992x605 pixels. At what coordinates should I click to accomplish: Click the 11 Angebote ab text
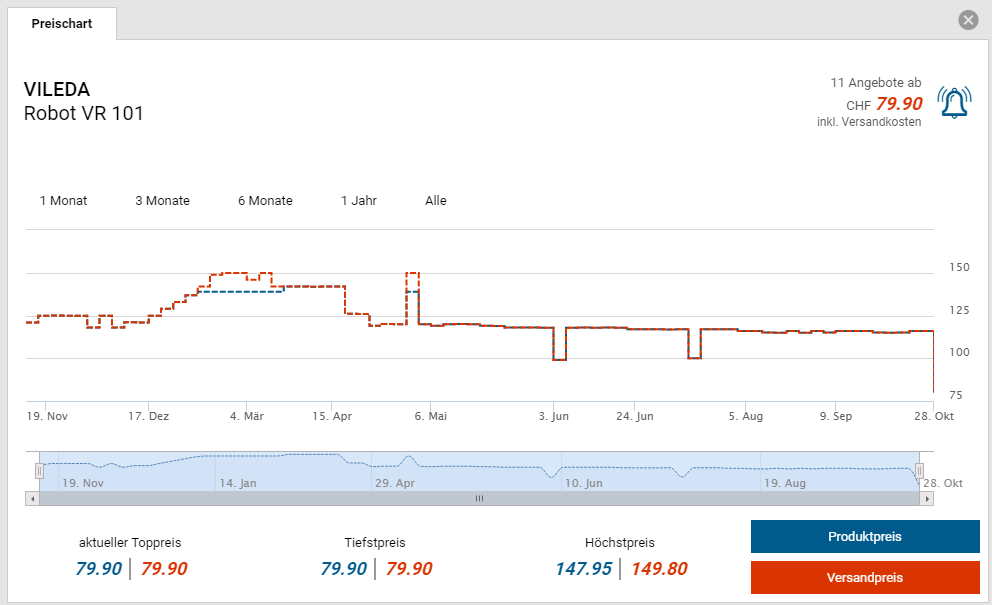tap(875, 82)
